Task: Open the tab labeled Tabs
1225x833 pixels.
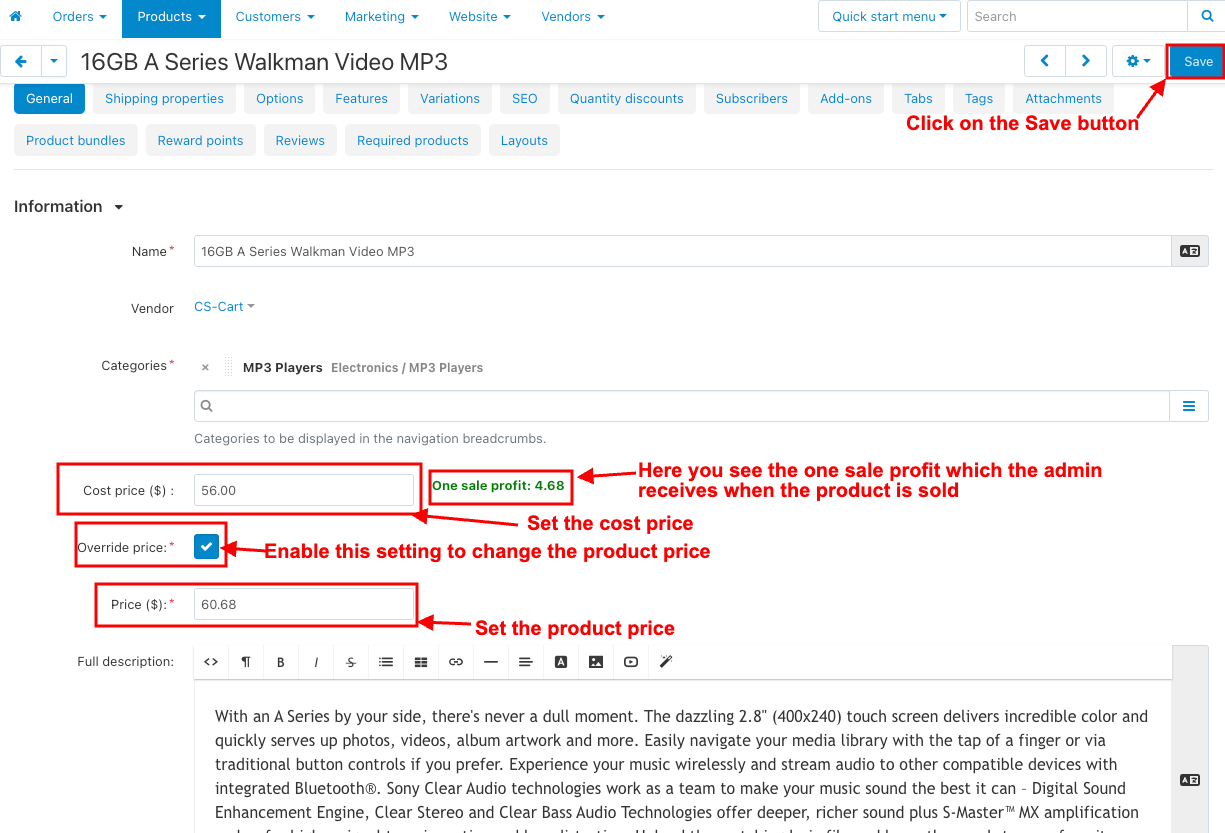Action: pos(918,98)
